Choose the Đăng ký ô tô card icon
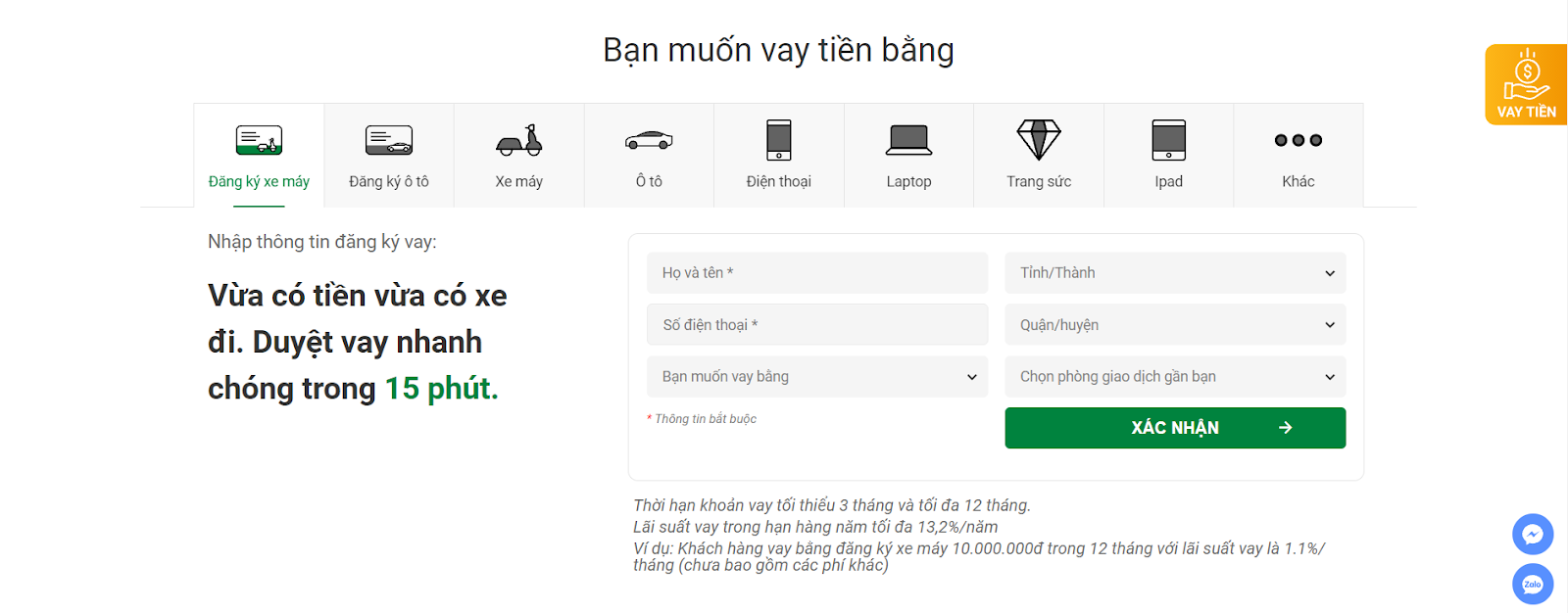This screenshot has width=1568, height=613. [x=389, y=140]
